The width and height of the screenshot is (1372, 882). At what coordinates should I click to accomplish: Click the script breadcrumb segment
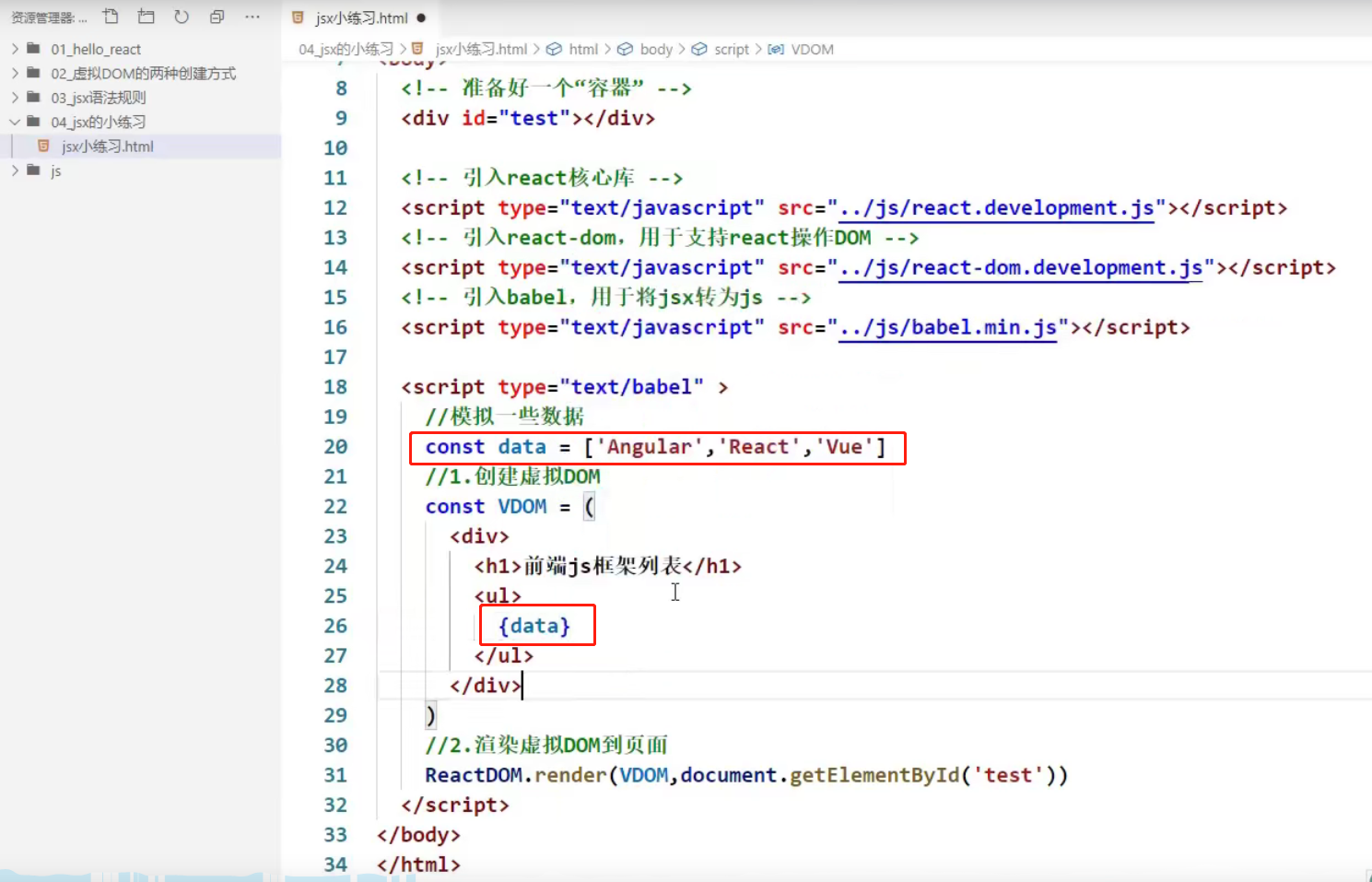point(732,49)
